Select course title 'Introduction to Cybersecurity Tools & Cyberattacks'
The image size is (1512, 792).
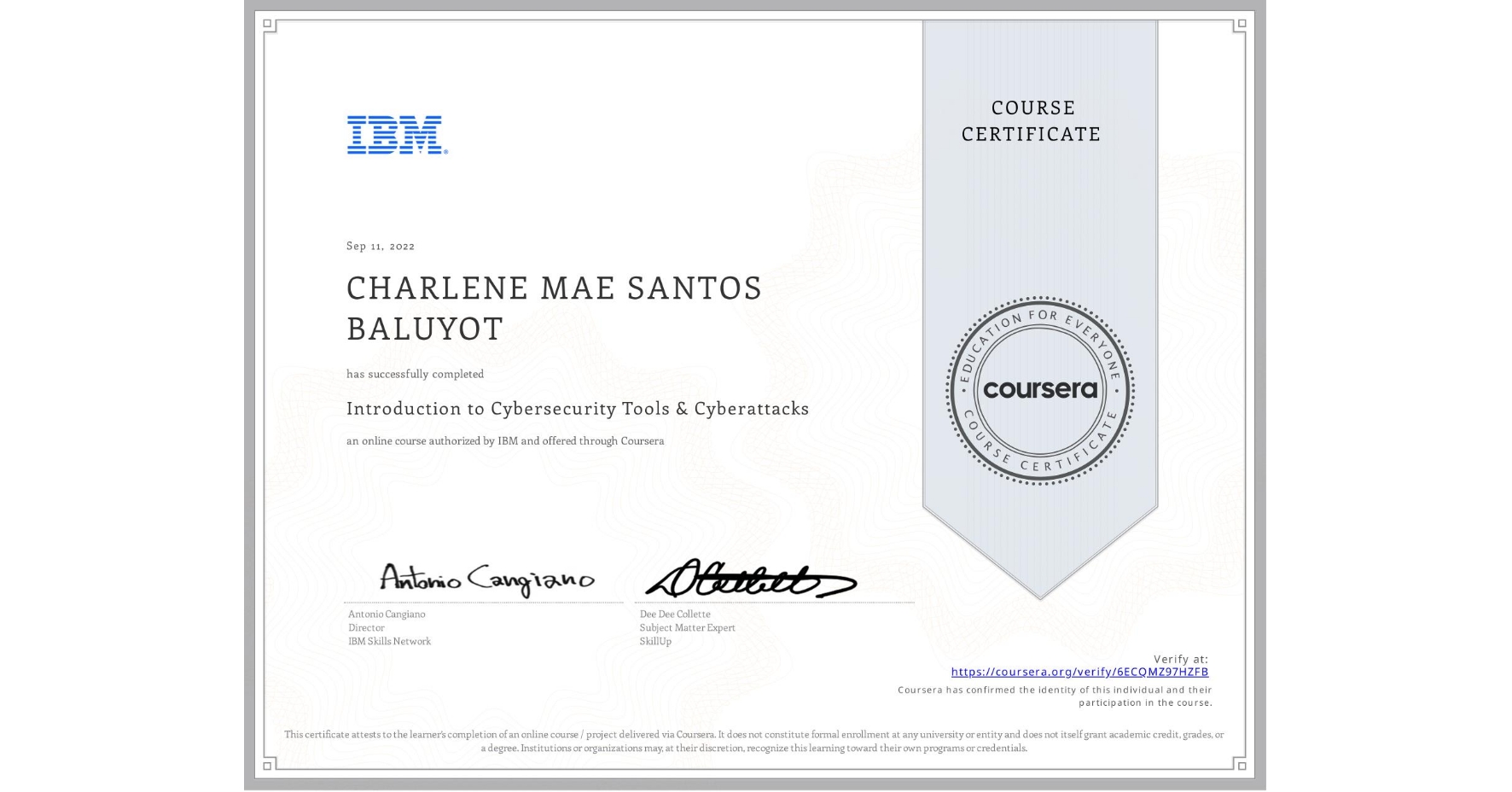578,409
